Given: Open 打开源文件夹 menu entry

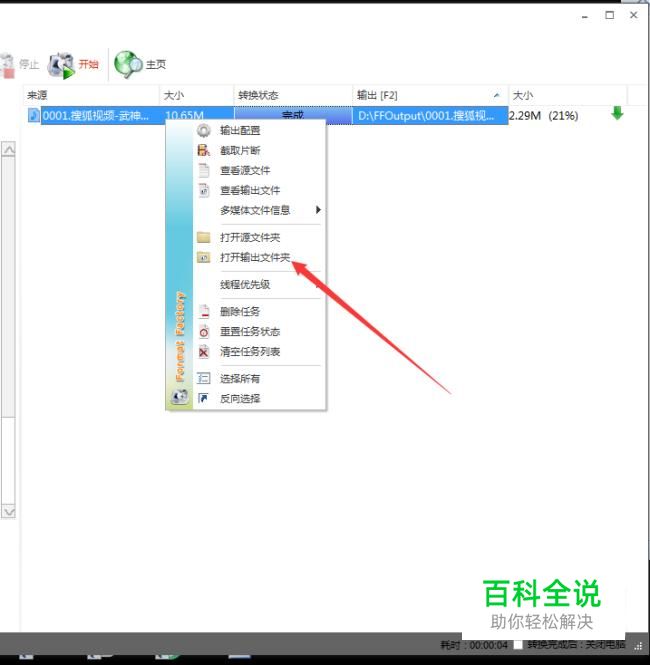Looking at the screenshot, I should point(250,237).
